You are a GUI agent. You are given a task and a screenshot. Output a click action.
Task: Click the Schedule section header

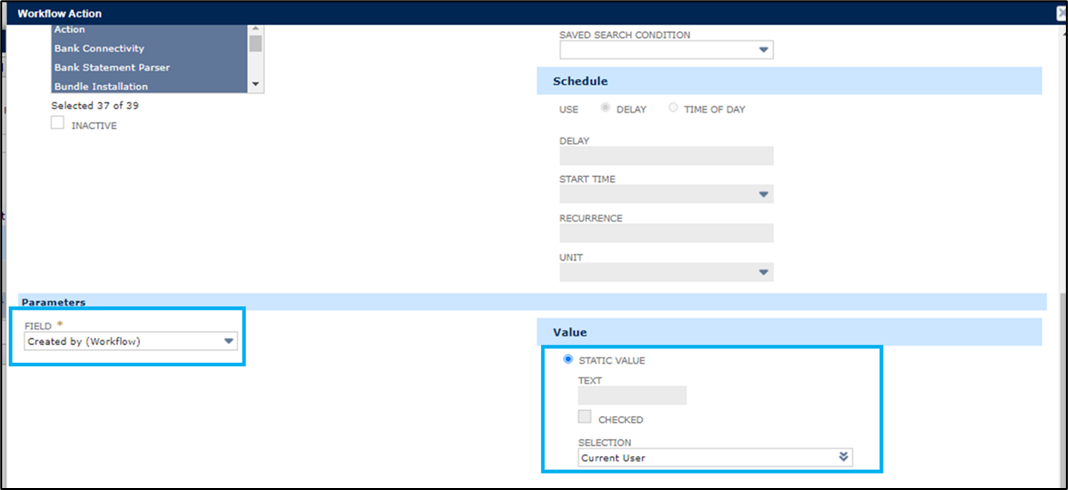pyautogui.click(x=789, y=80)
